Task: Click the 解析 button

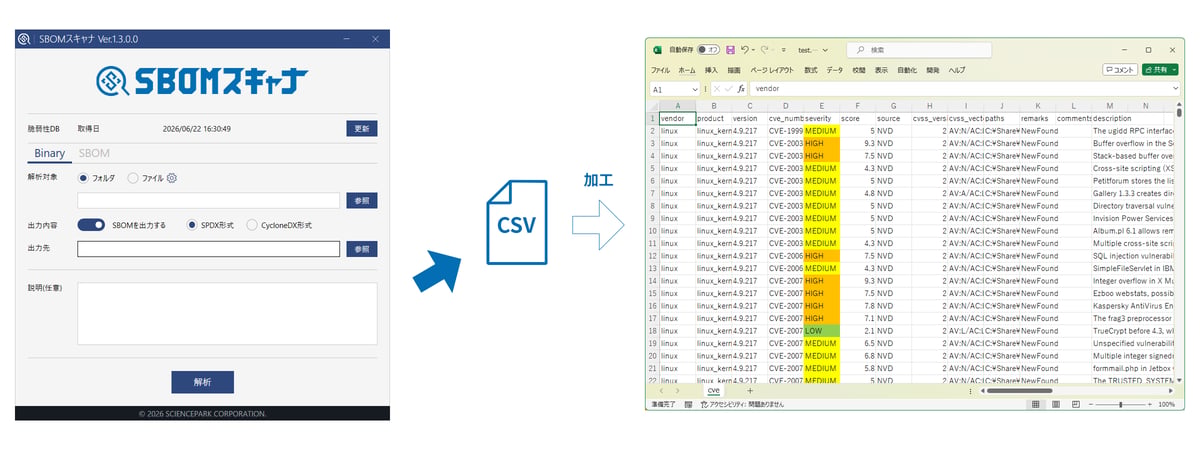Action: click(202, 382)
